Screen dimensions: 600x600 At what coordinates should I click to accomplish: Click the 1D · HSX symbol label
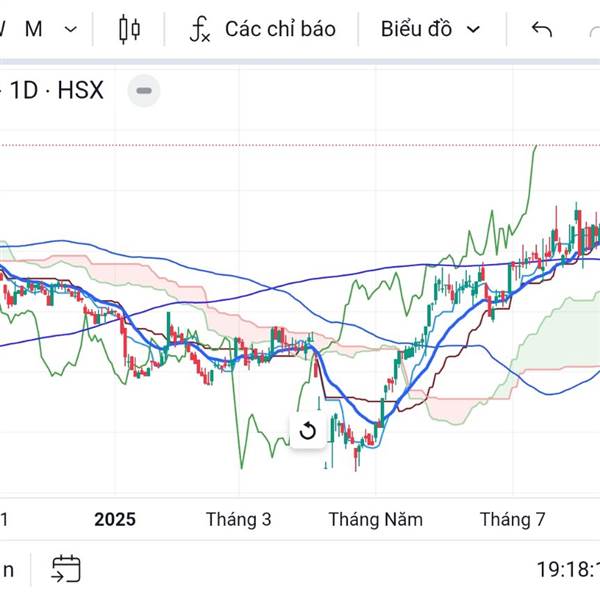pos(57,90)
